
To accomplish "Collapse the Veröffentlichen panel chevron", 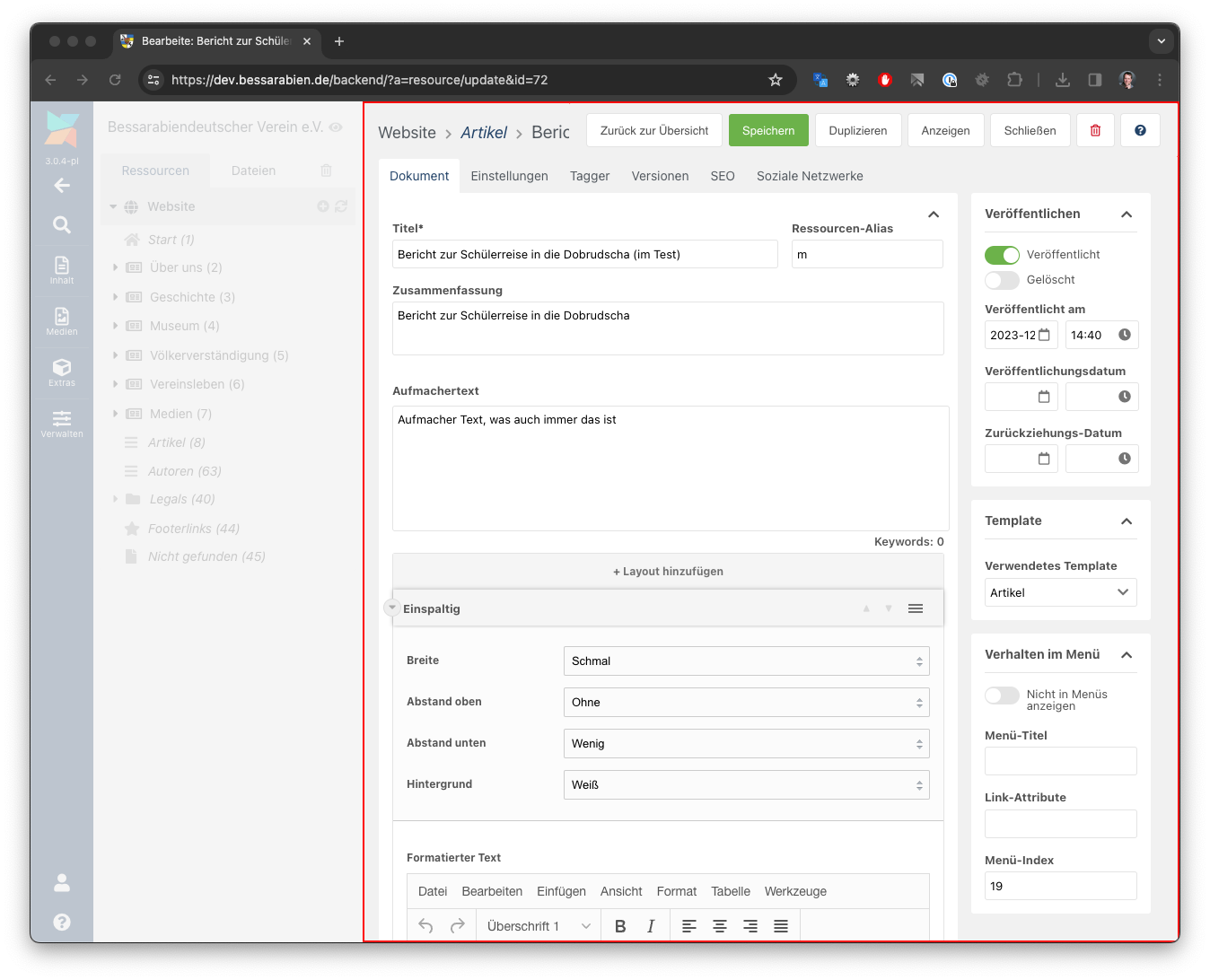I will point(1127,214).
